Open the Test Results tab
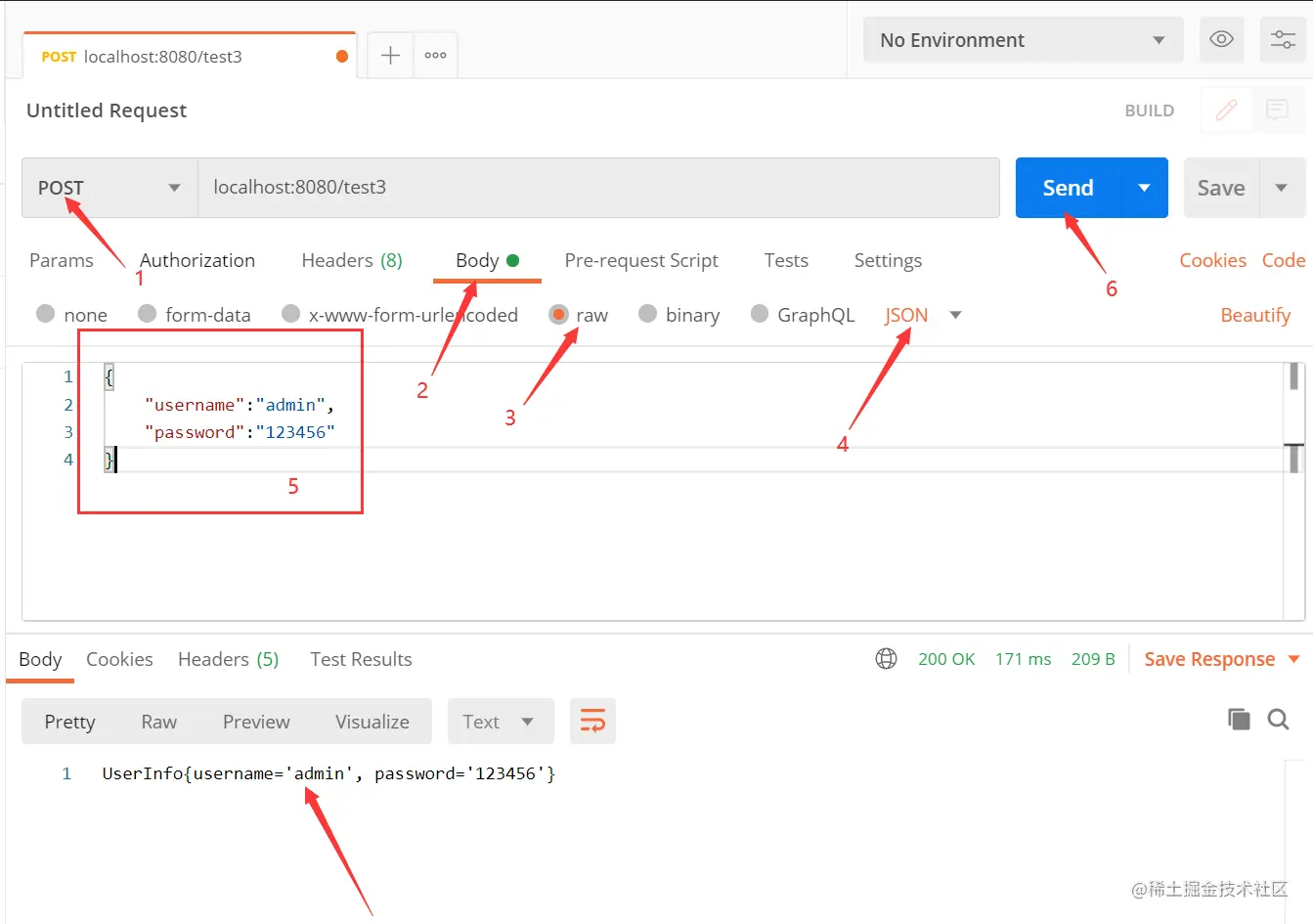The image size is (1313, 924). coord(361,659)
